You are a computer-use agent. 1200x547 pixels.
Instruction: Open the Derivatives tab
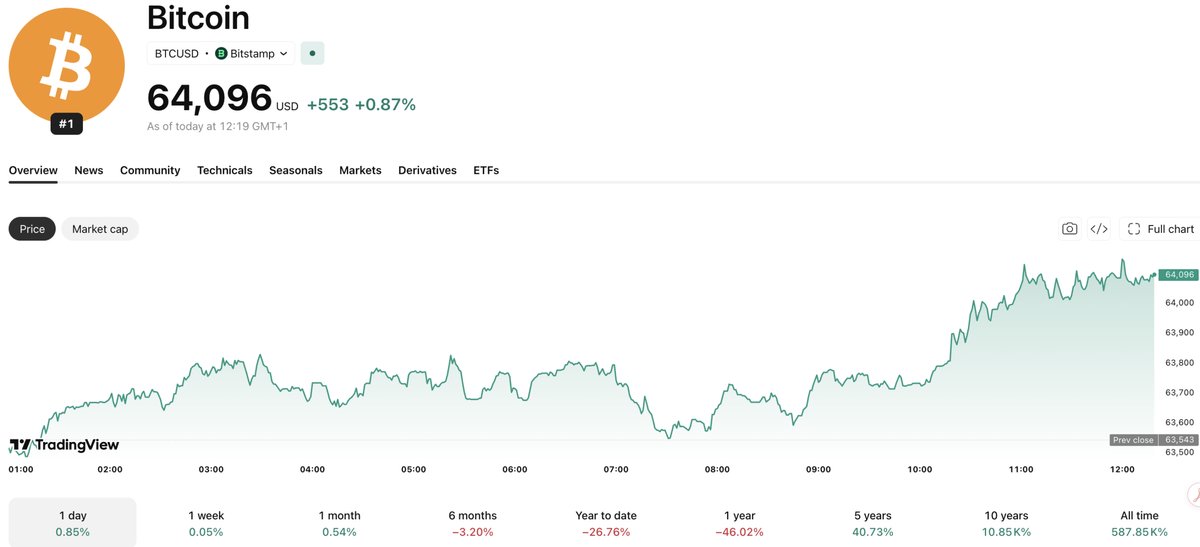click(x=427, y=170)
